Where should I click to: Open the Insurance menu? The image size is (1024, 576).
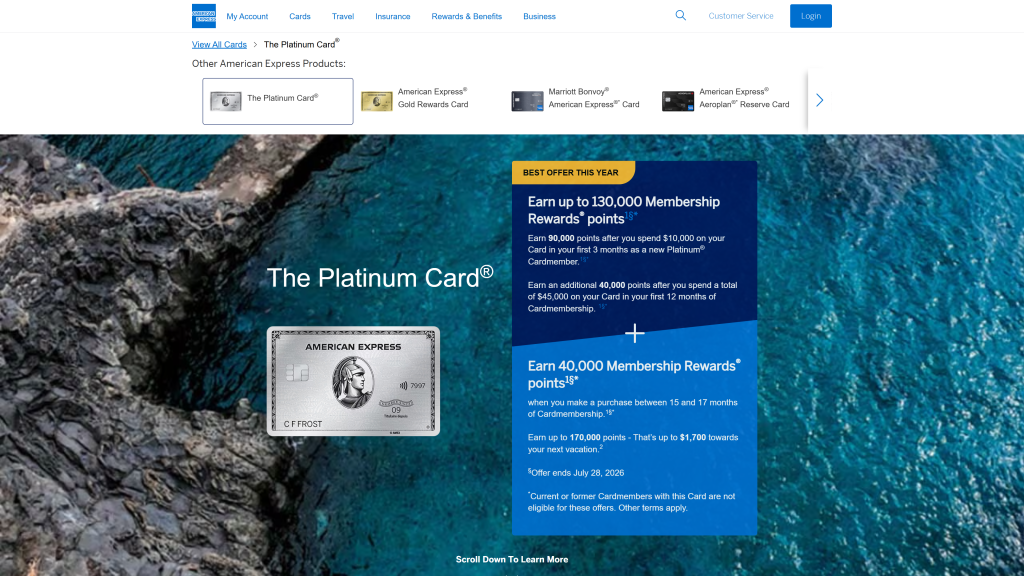pos(392,16)
